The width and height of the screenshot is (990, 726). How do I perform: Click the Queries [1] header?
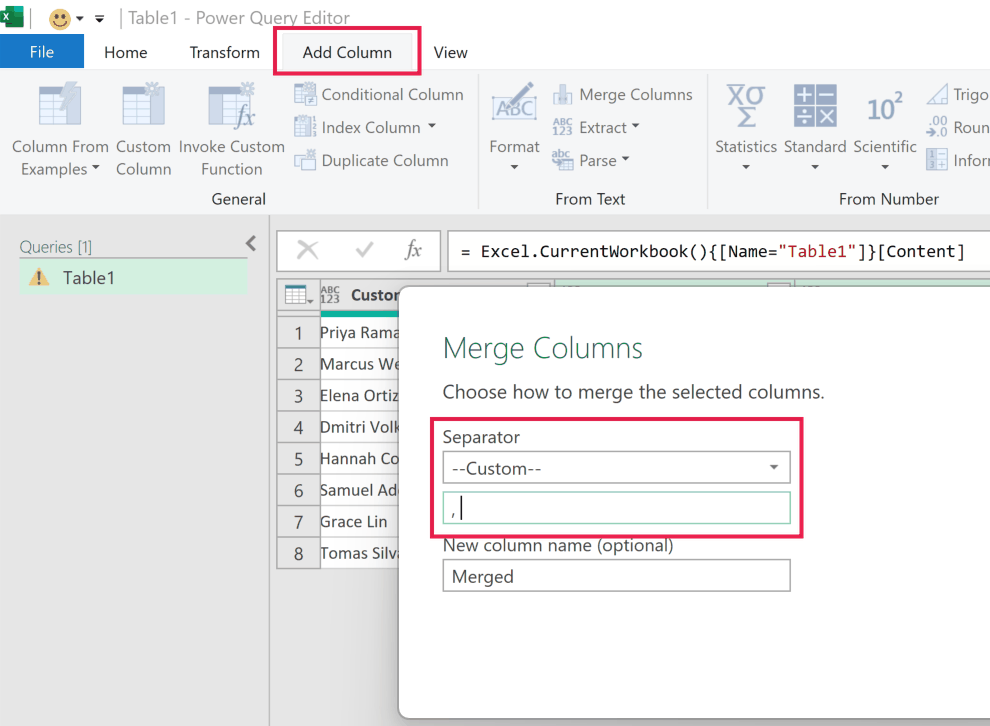coord(56,246)
